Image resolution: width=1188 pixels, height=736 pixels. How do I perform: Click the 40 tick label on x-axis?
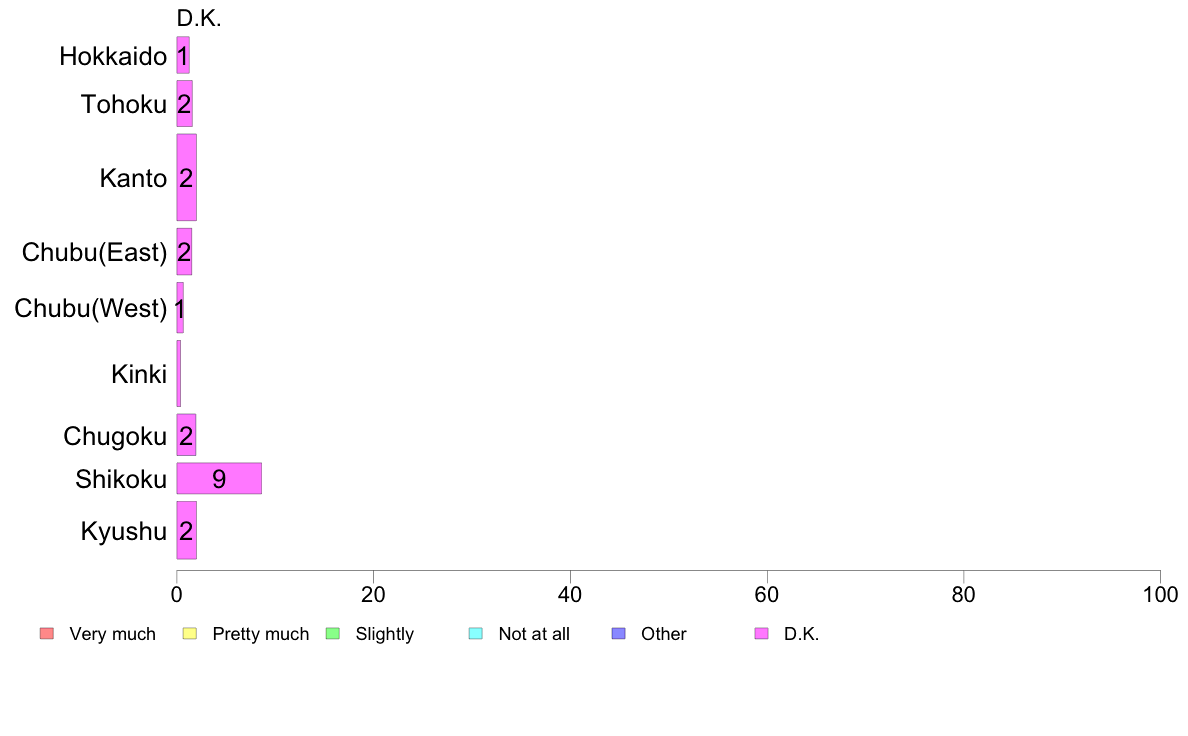coord(570,594)
